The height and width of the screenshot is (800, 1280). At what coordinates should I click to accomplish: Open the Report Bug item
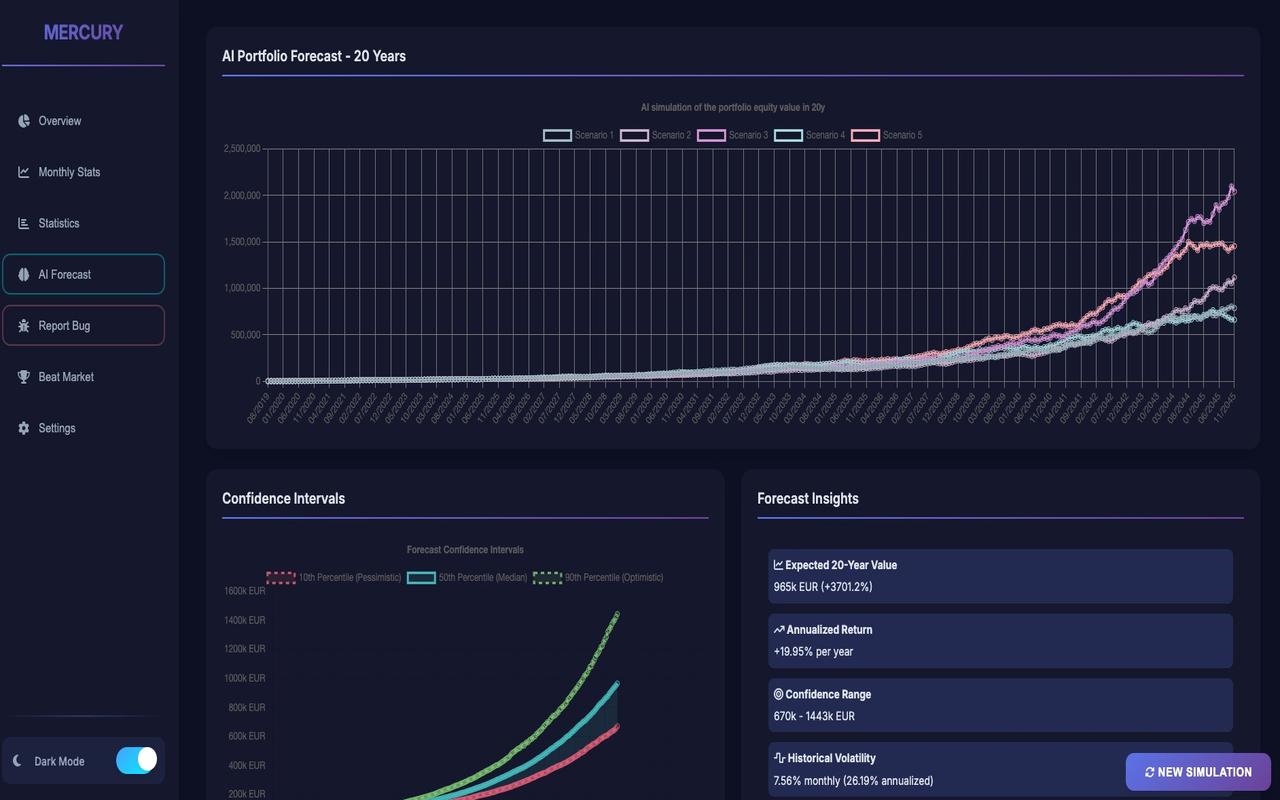pos(83,325)
